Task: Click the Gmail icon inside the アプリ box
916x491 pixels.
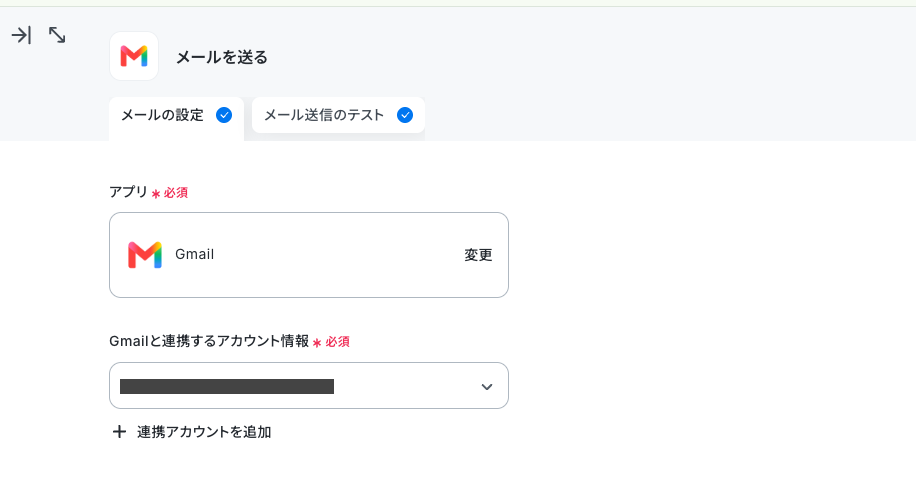Action: [145, 255]
